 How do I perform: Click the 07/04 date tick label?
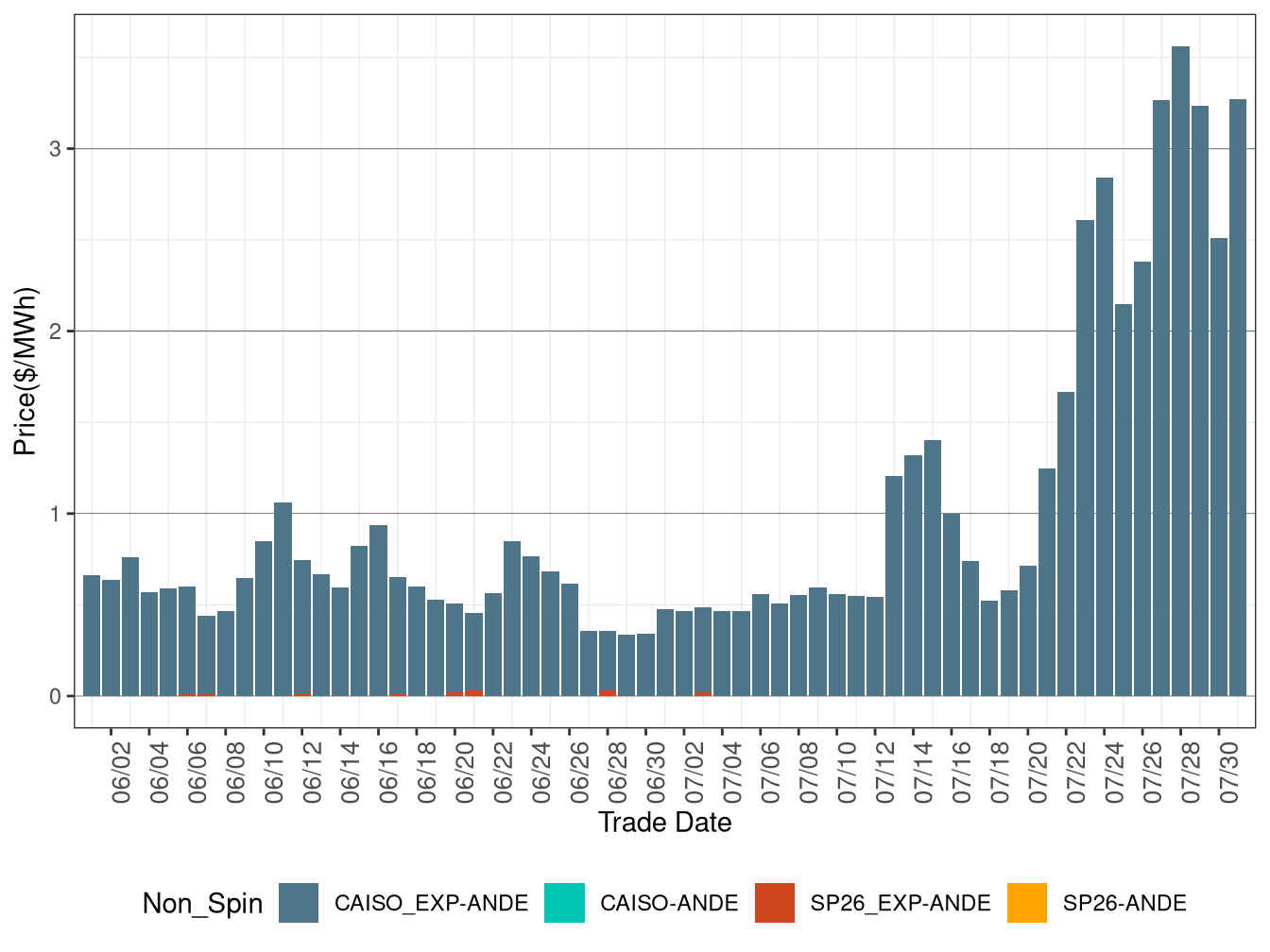[x=732, y=773]
